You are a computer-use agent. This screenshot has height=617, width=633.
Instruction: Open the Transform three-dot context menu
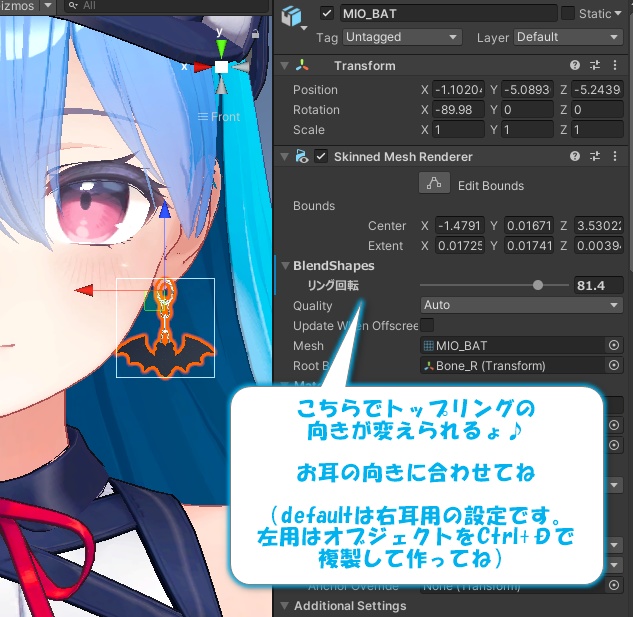(615, 65)
